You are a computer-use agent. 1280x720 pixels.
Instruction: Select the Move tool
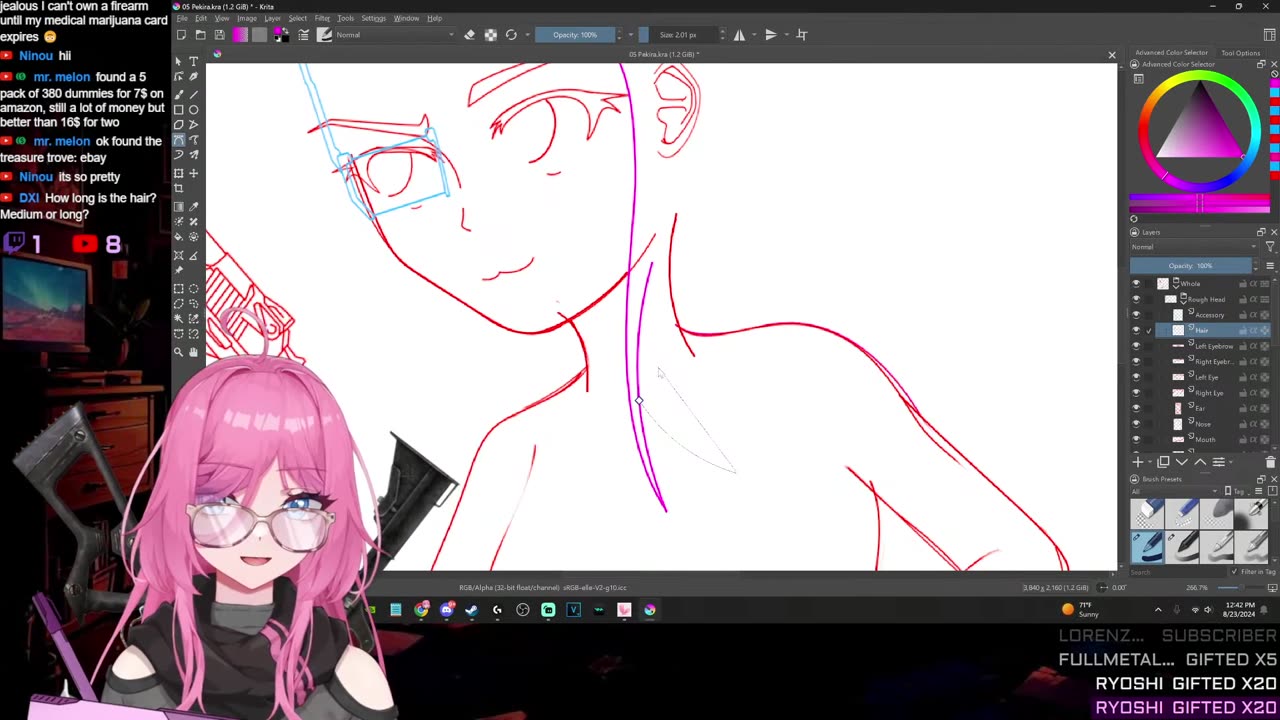pyautogui.click(x=194, y=173)
